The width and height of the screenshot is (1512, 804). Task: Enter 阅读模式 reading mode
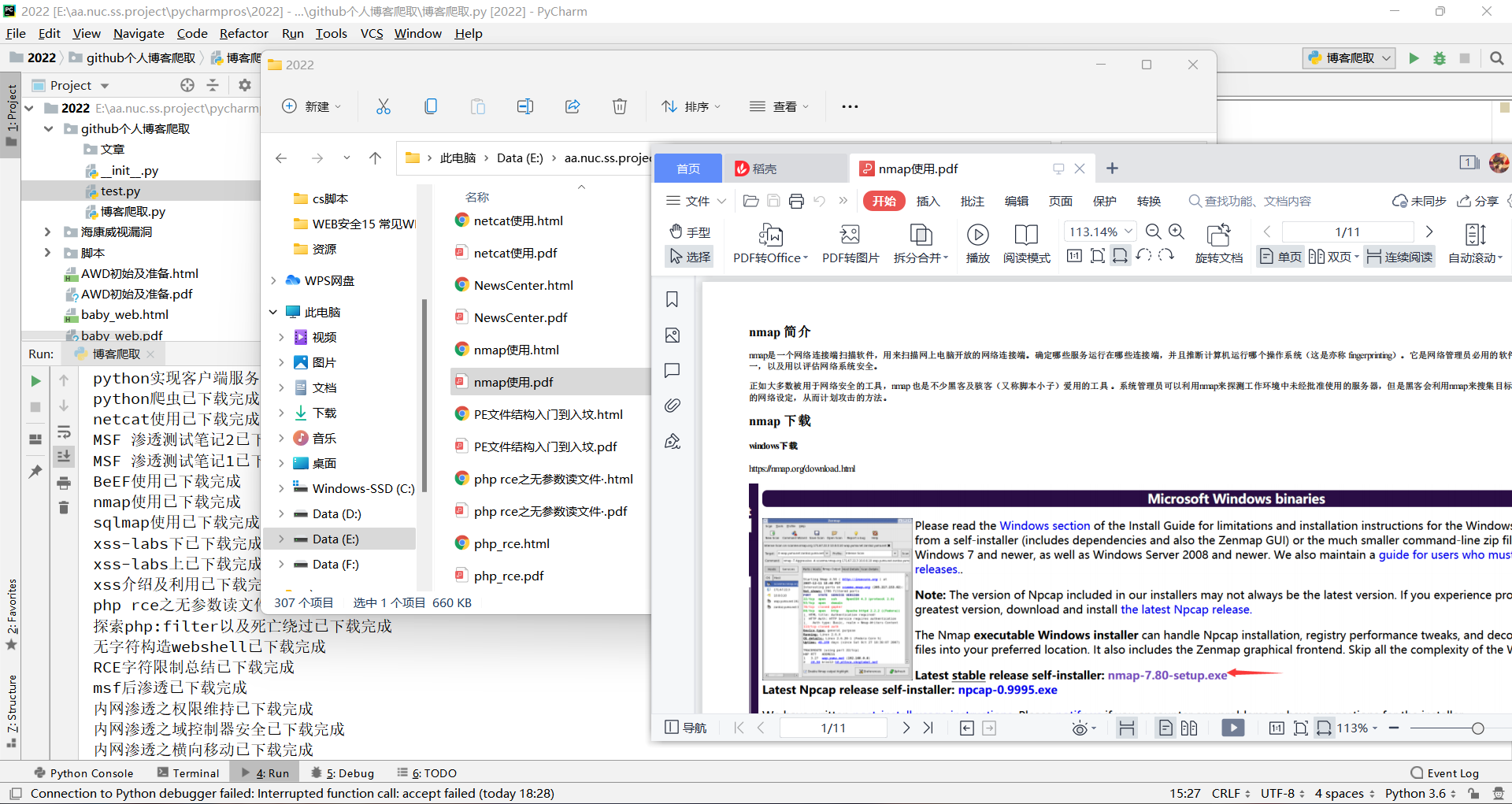1026,244
